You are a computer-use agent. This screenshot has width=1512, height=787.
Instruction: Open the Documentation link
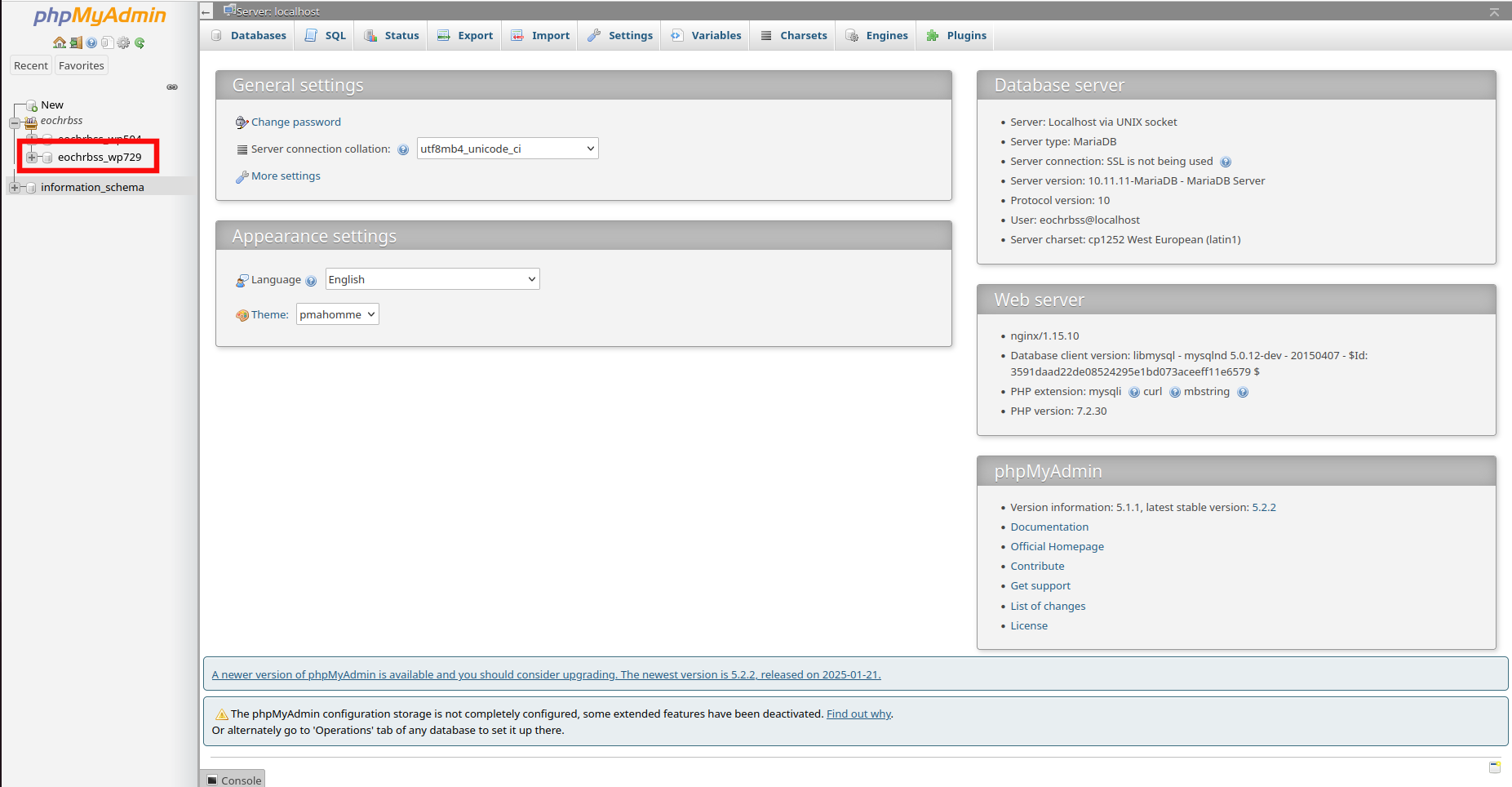[1049, 527]
